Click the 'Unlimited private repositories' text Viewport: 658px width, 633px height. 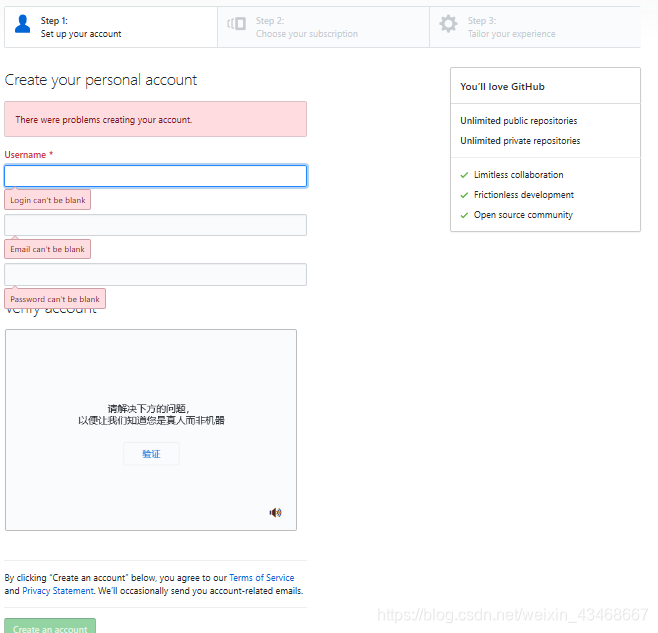point(520,141)
